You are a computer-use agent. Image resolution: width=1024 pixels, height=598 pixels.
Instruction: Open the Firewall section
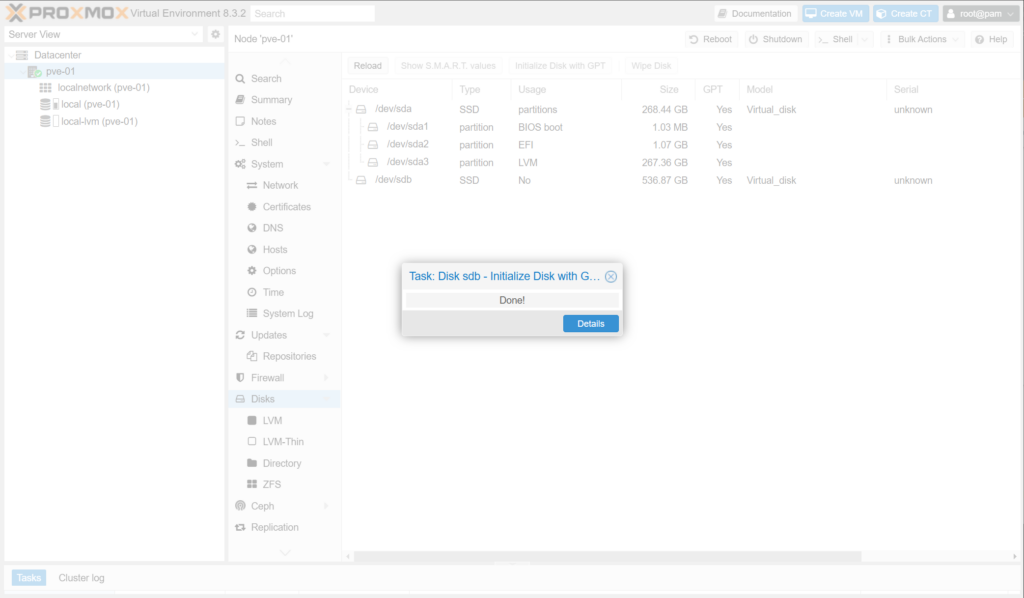267,378
